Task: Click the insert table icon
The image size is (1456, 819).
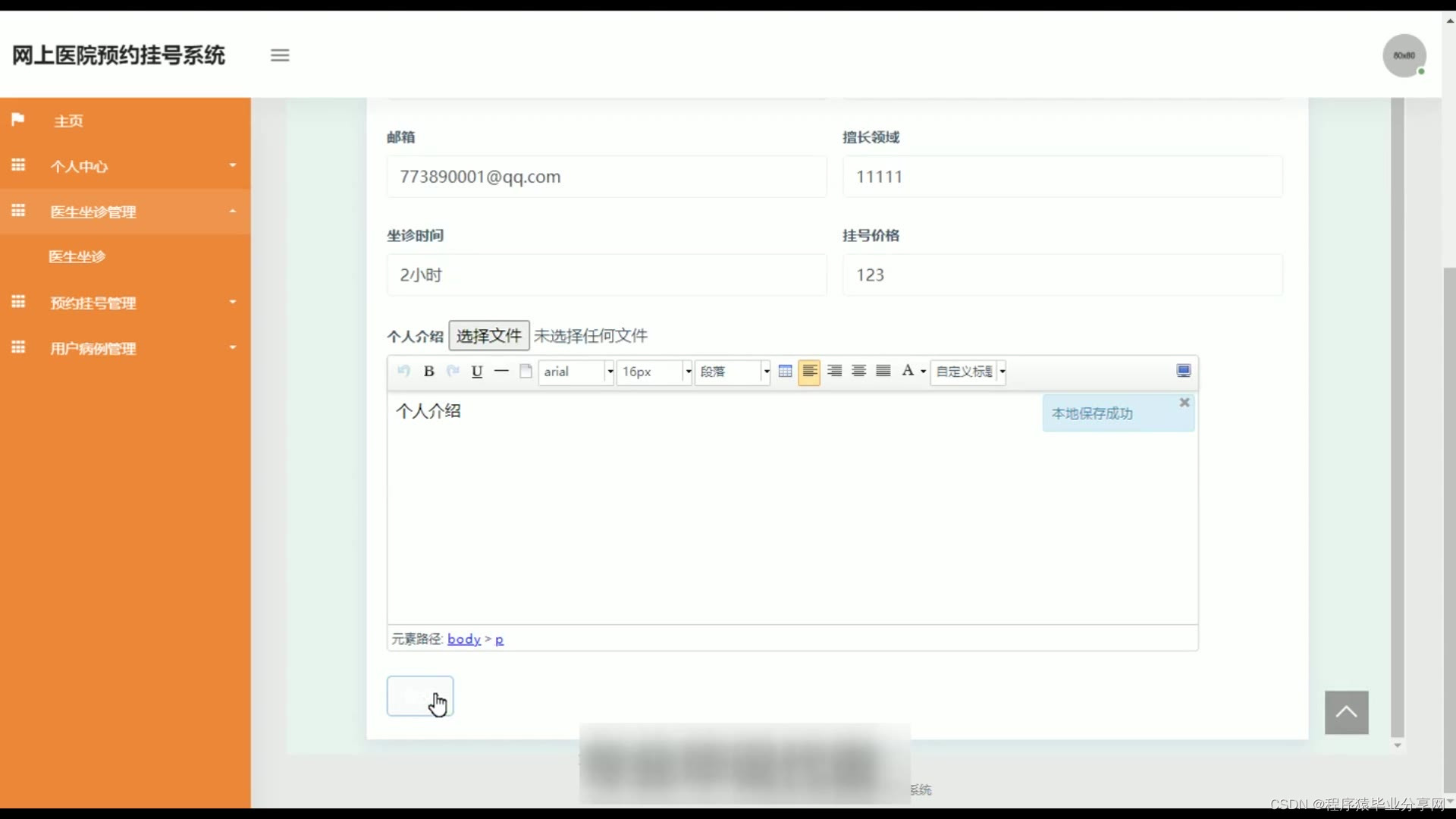Action: [x=785, y=372]
